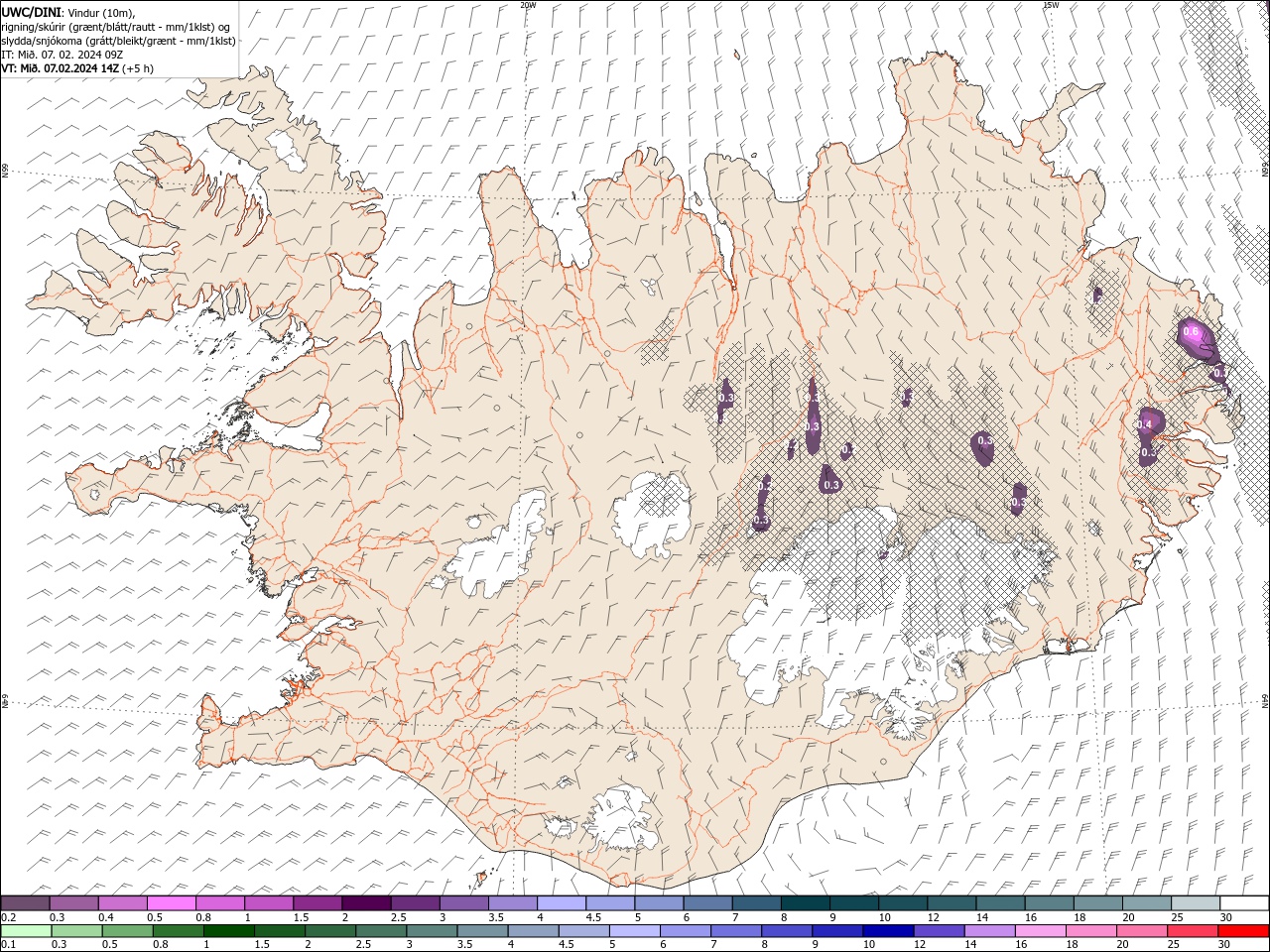The height and width of the screenshot is (952, 1270).
Task: Pick the white top-row swatch starting at 30
Action: tap(1244, 903)
